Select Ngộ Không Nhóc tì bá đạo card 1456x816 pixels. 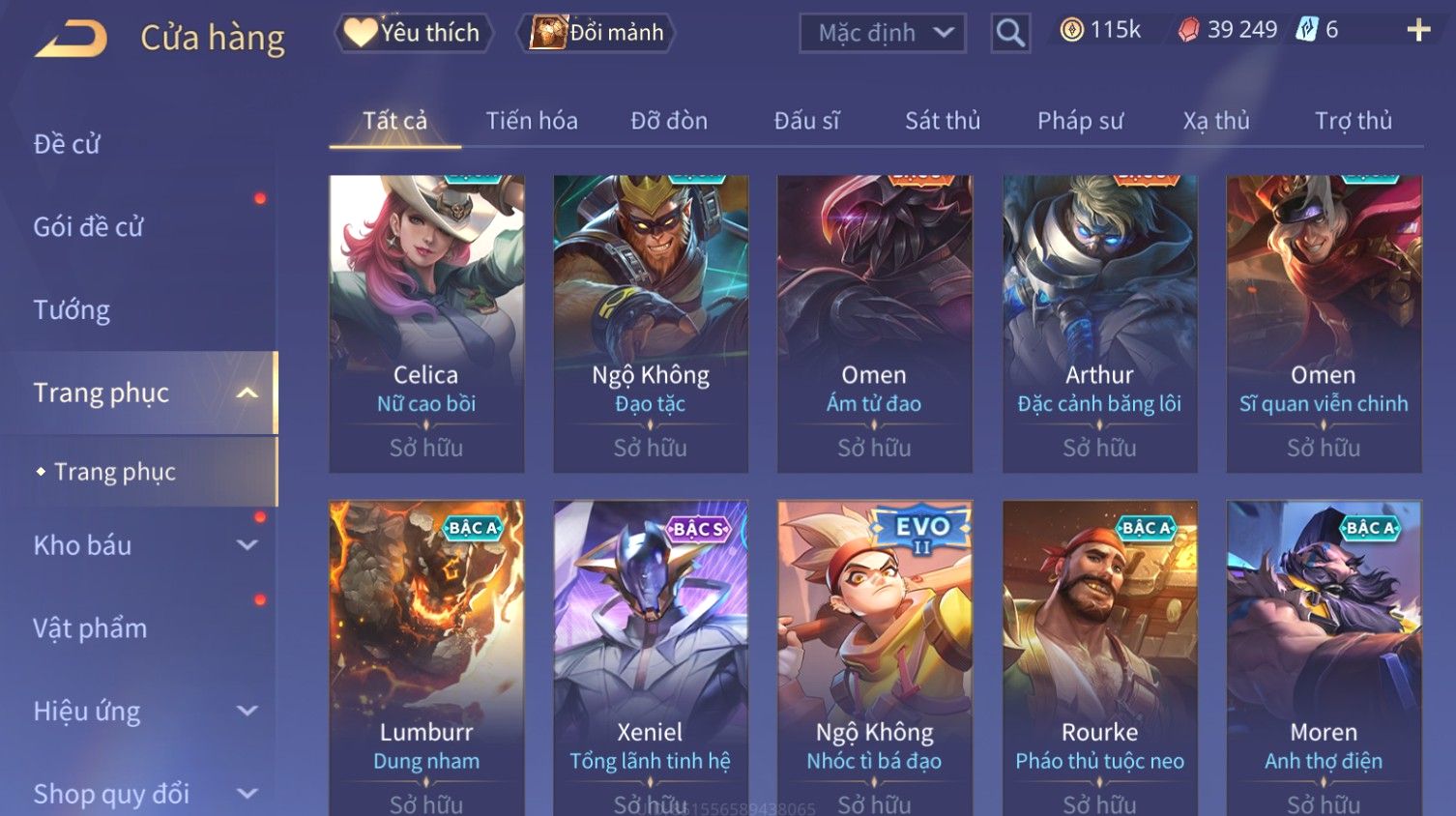874,657
